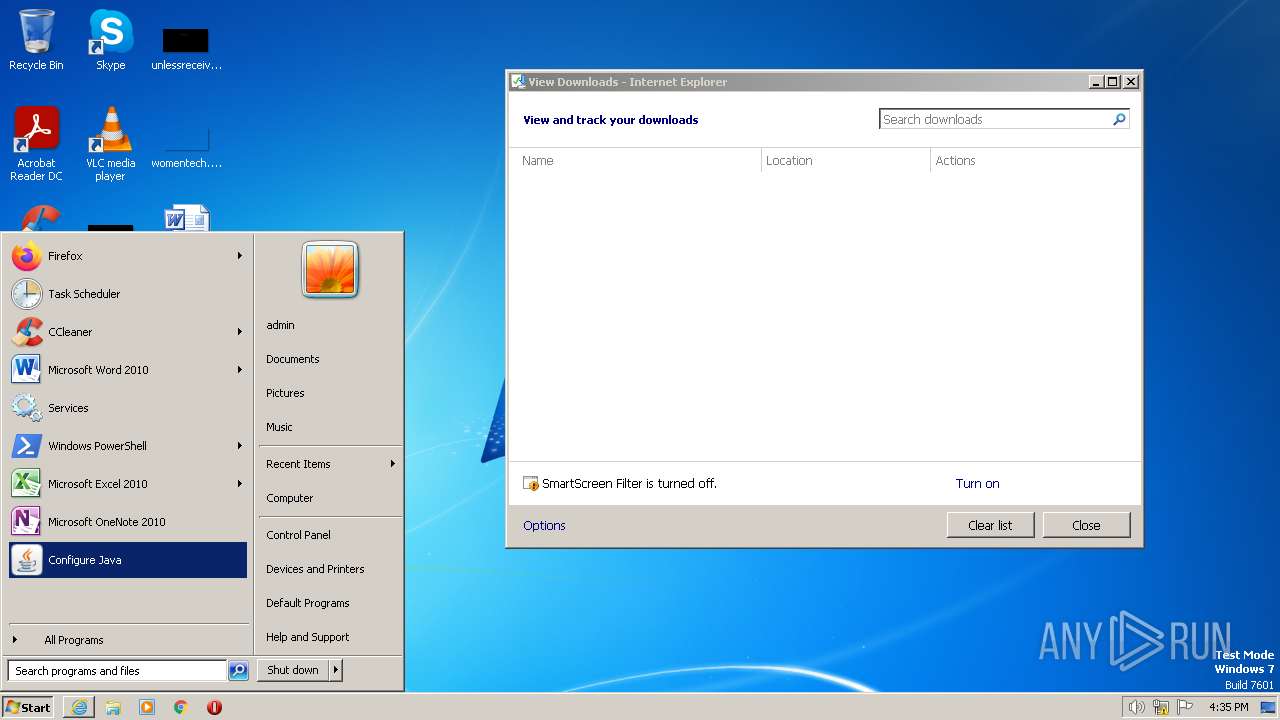
Task: Expand the Windows PowerShell jump list arrow
Action: click(240, 446)
